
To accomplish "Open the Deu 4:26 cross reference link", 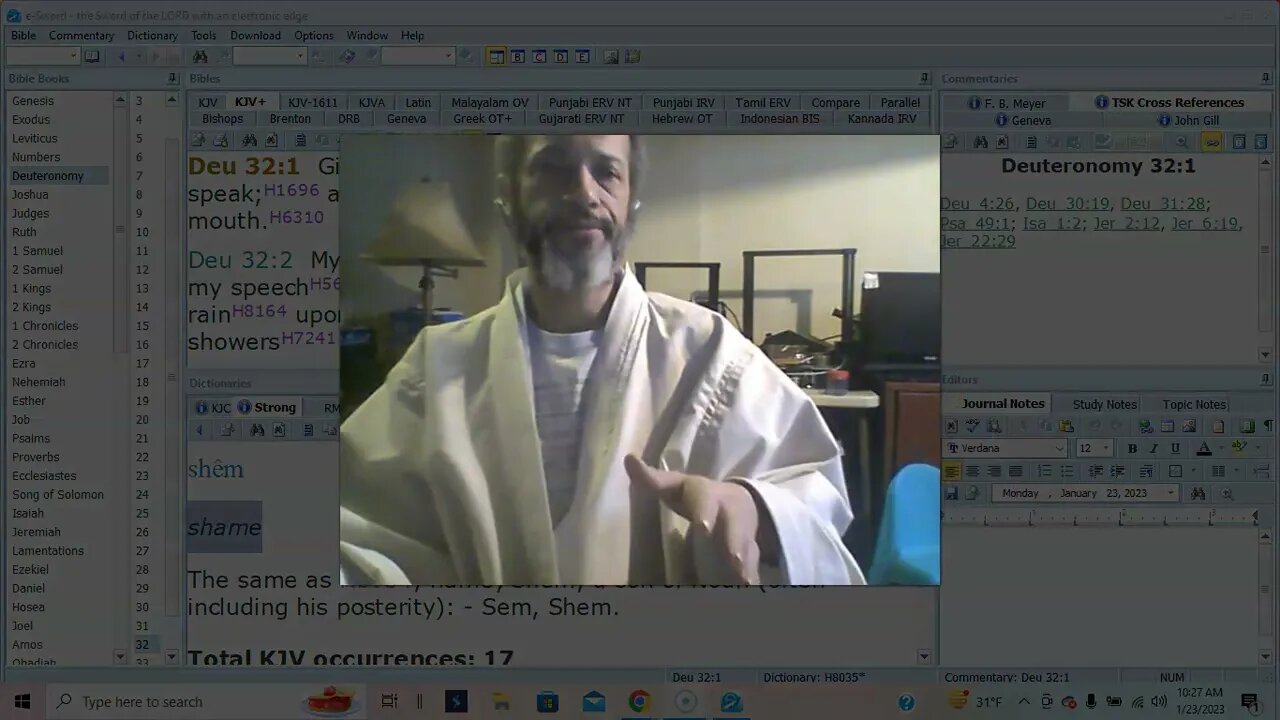I will point(977,204).
